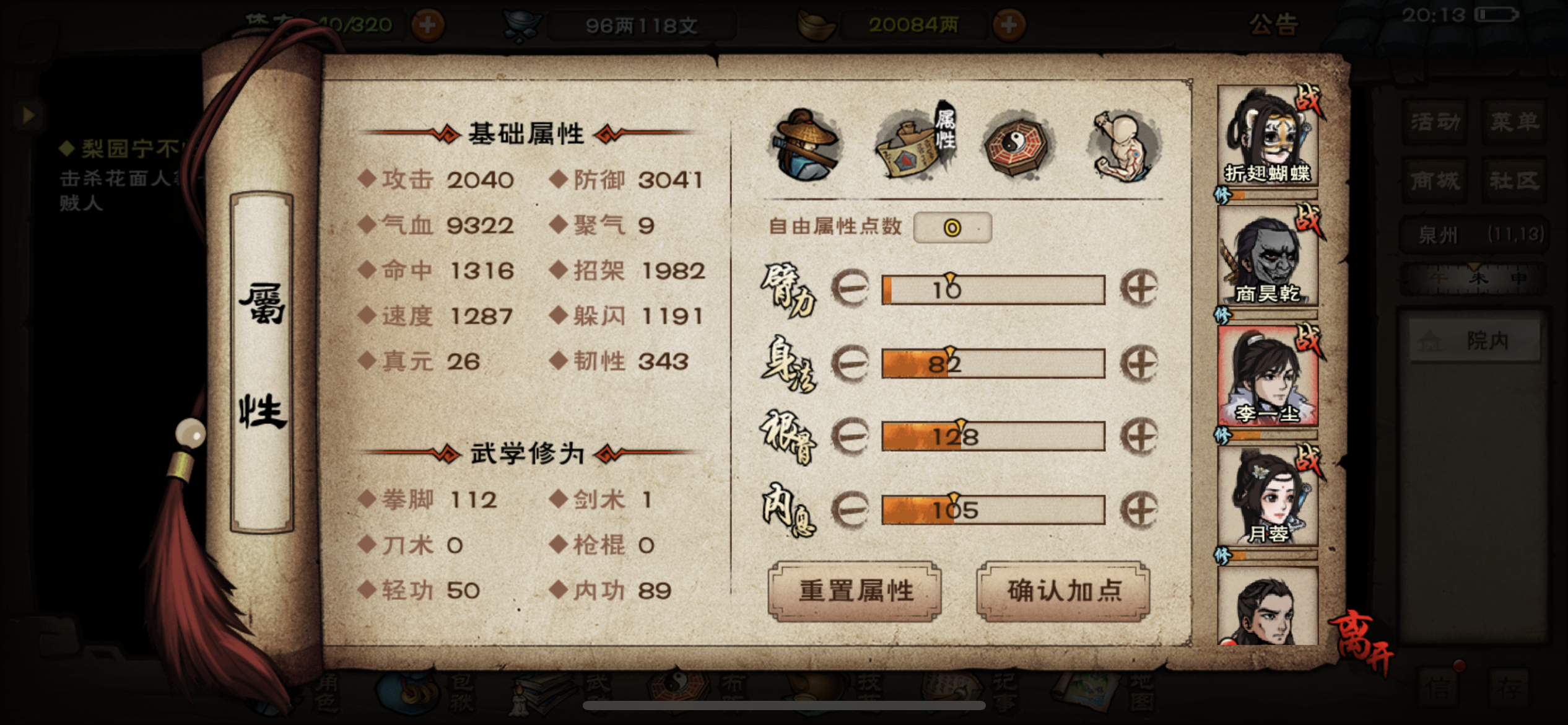This screenshot has width=1568, height=725.
Task: Select character portrait 折翅蝴蝶
Action: point(1268,136)
